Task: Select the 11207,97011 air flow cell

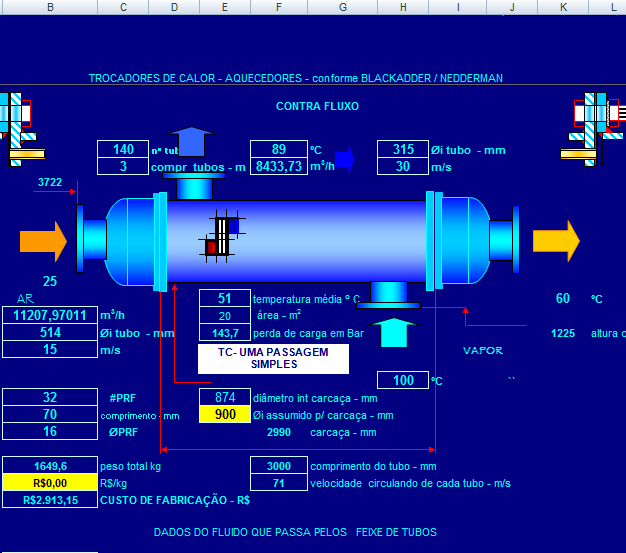Action: pyautogui.click(x=50, y=315)
